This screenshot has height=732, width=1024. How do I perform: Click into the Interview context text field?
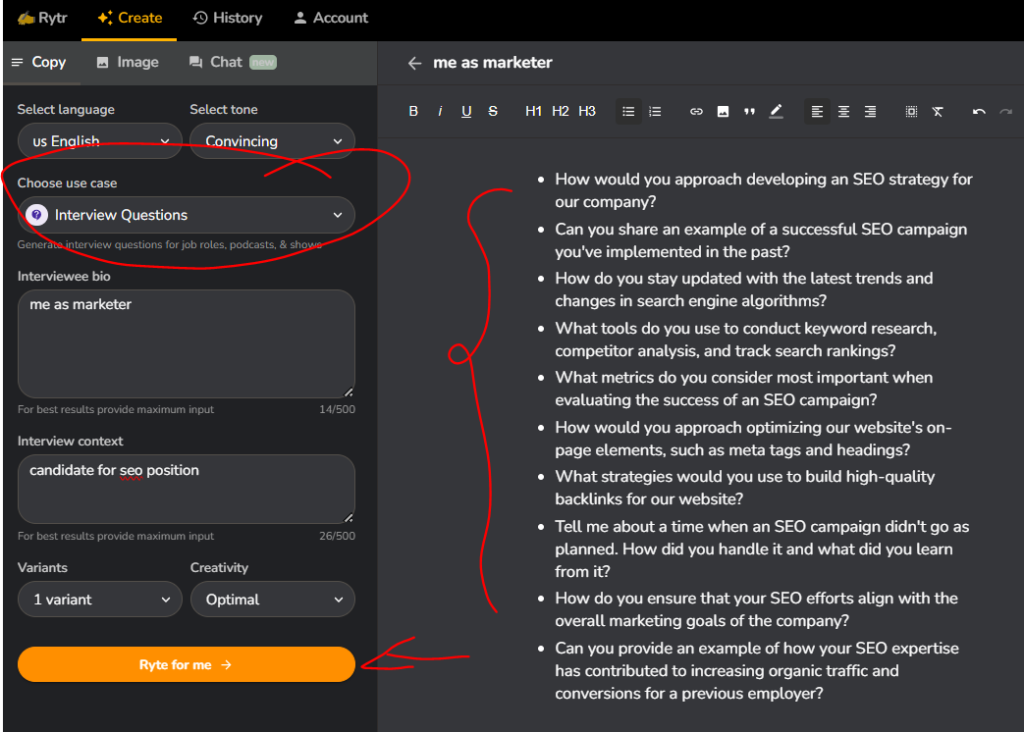tap(186, 489)
